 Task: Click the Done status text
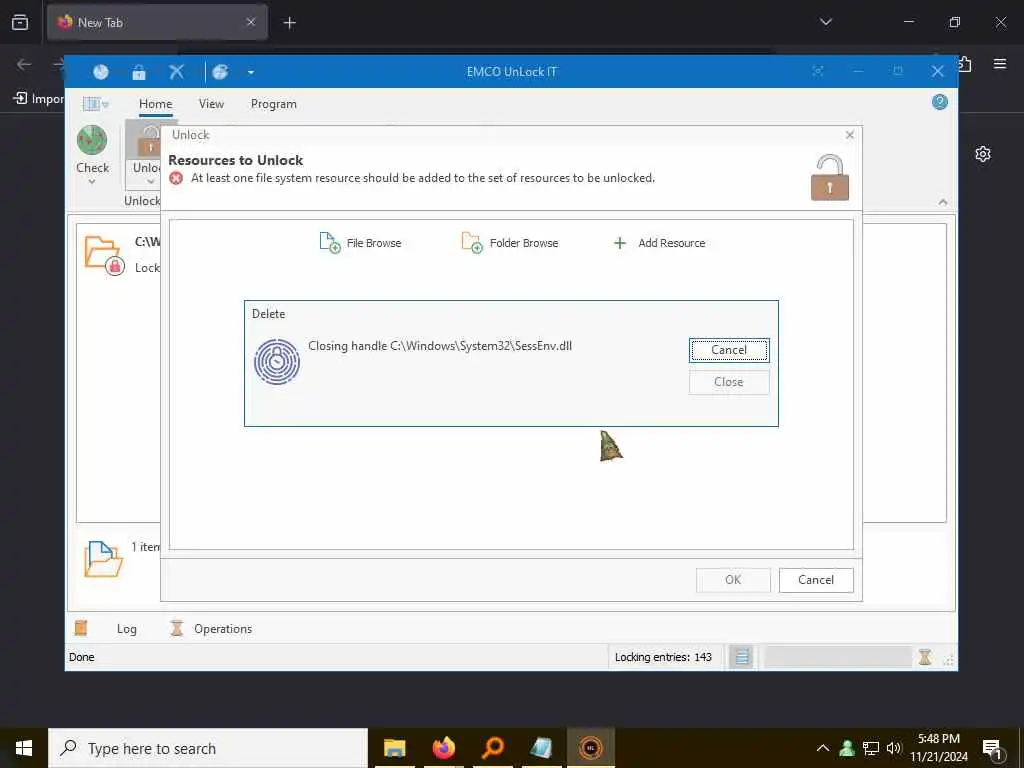(82, 657)
